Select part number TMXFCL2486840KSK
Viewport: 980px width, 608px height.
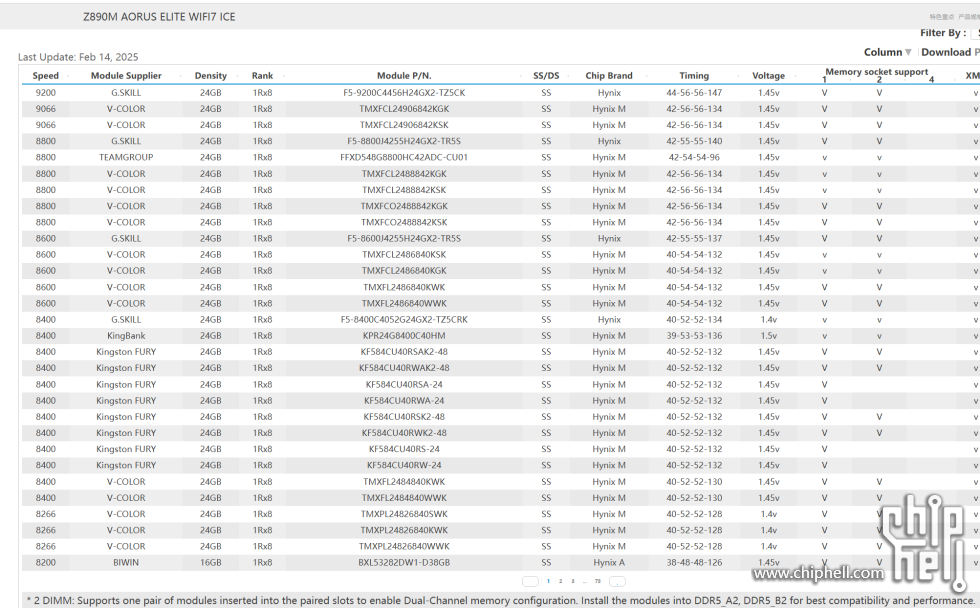click(x=404, y=255)
